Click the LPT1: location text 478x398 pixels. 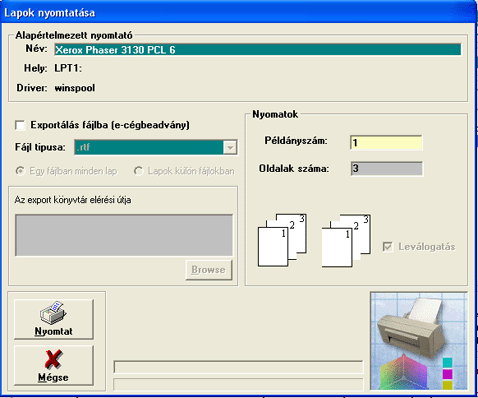(x=68, y=68)
